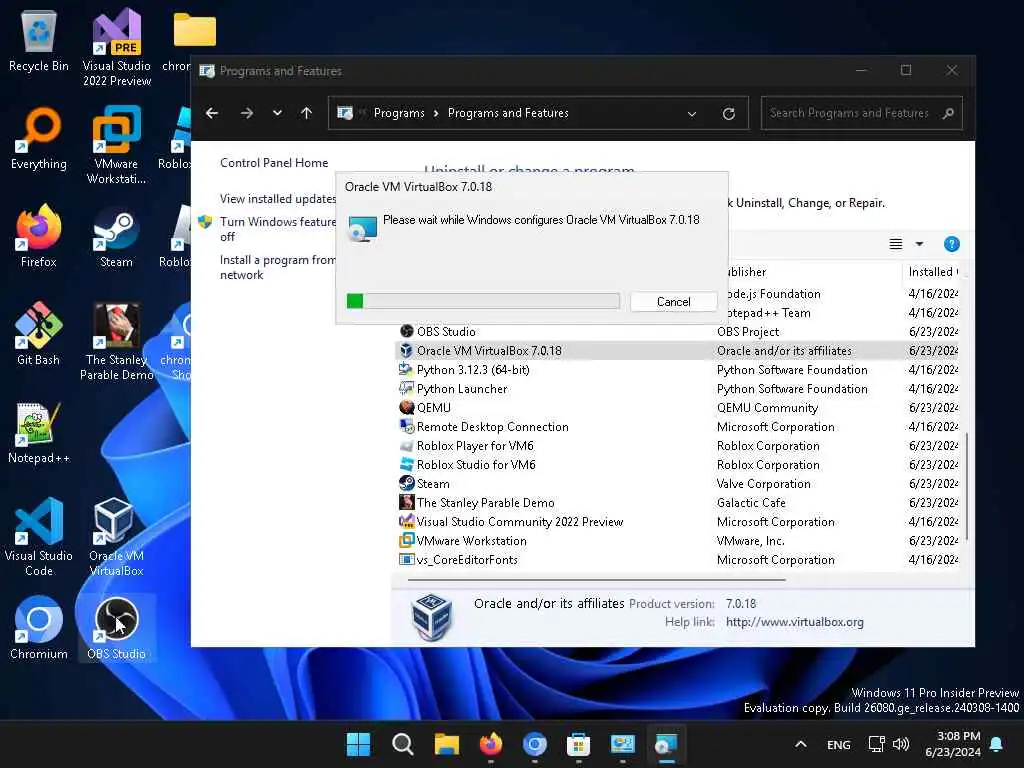The image size is (1024, 768).
Task: Launch Chromium from the desktop
Action: click(39, 628)
